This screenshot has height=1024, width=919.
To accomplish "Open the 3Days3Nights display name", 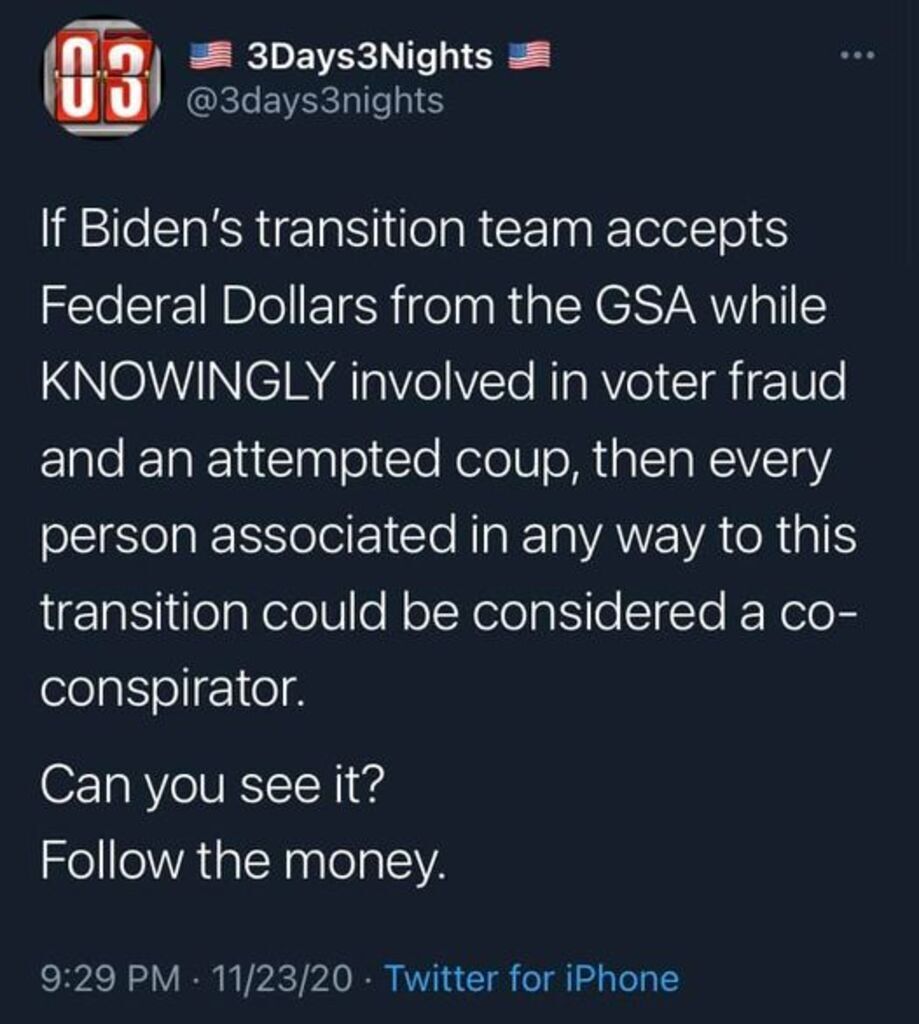I will 369,58.
